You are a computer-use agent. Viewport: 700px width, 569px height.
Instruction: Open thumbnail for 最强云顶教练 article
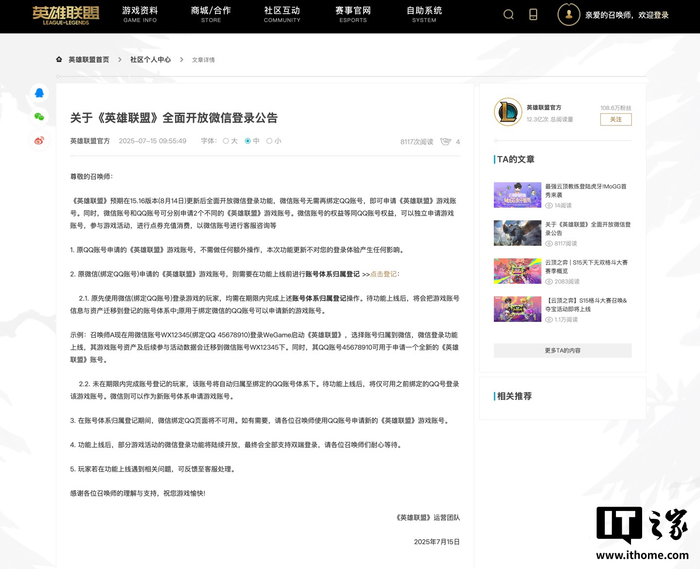tap(517, 195)
